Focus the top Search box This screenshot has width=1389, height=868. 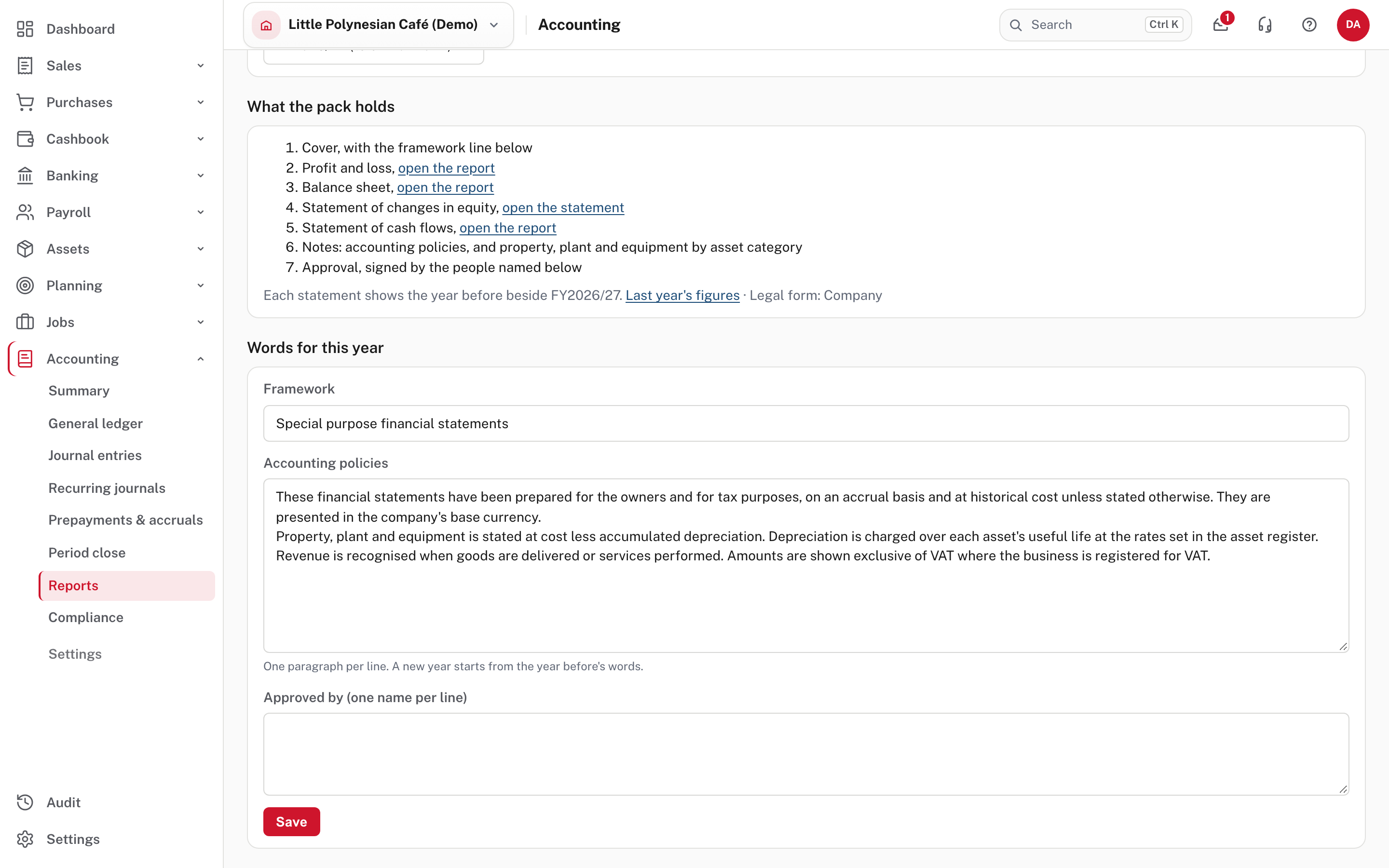click(x=1095, y=25)
